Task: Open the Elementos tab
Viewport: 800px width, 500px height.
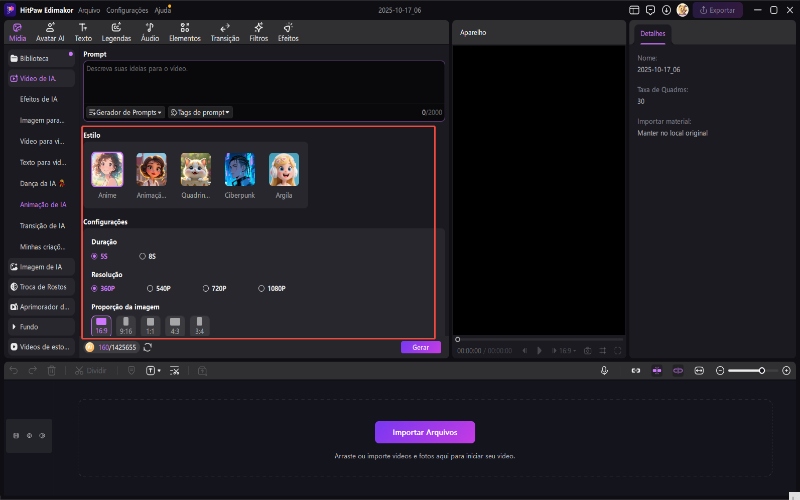Action: pyautogui.click(x=185, y=32)
